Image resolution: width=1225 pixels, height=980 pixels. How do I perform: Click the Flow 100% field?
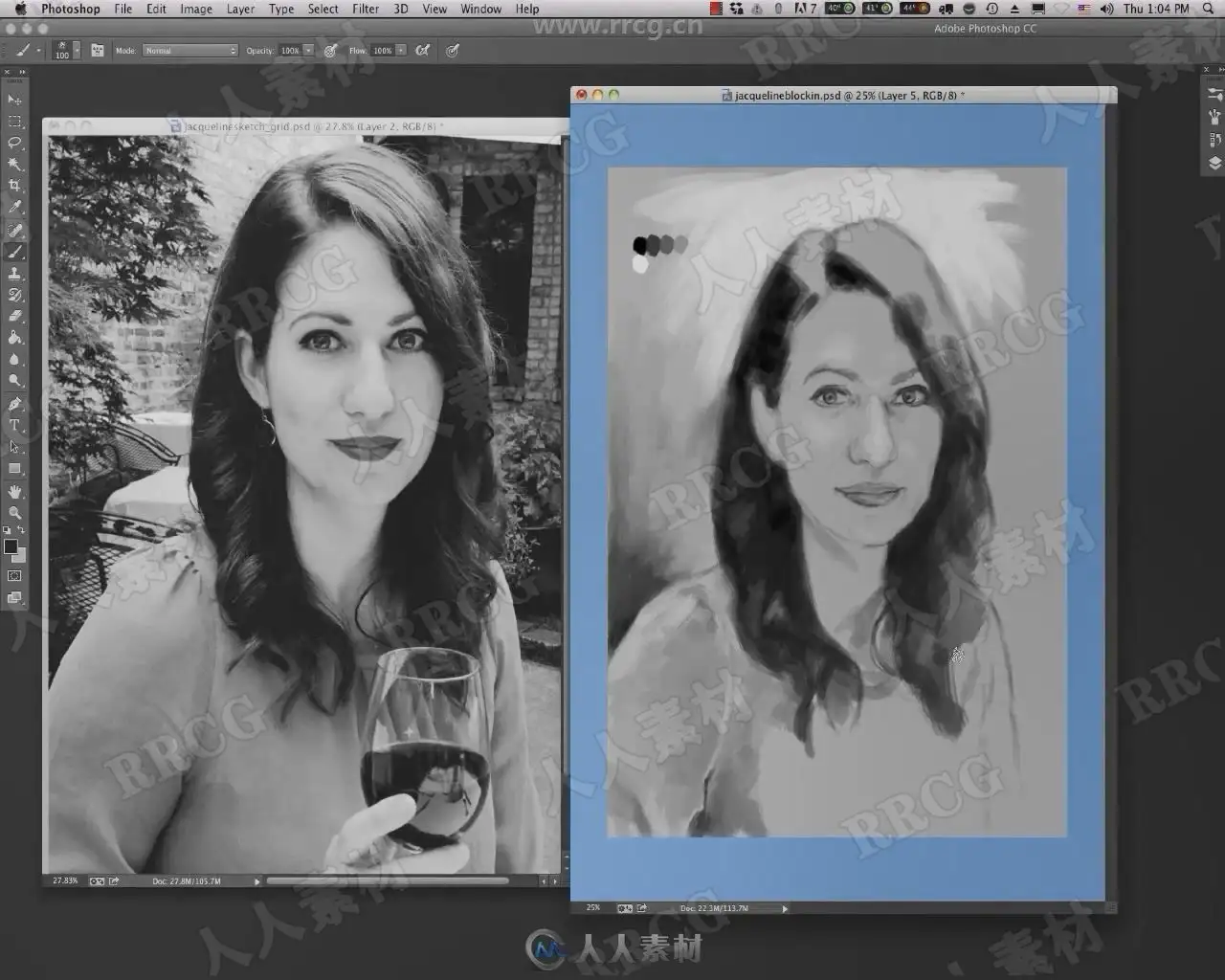coord(382,50)
